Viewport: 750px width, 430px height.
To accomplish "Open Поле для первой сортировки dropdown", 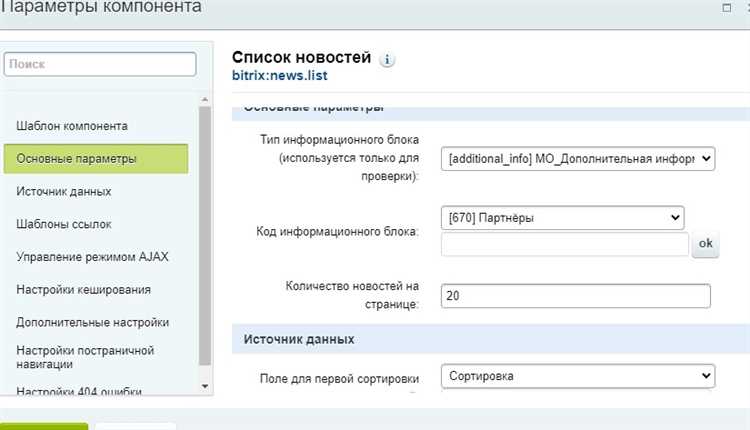I will 578,376.
